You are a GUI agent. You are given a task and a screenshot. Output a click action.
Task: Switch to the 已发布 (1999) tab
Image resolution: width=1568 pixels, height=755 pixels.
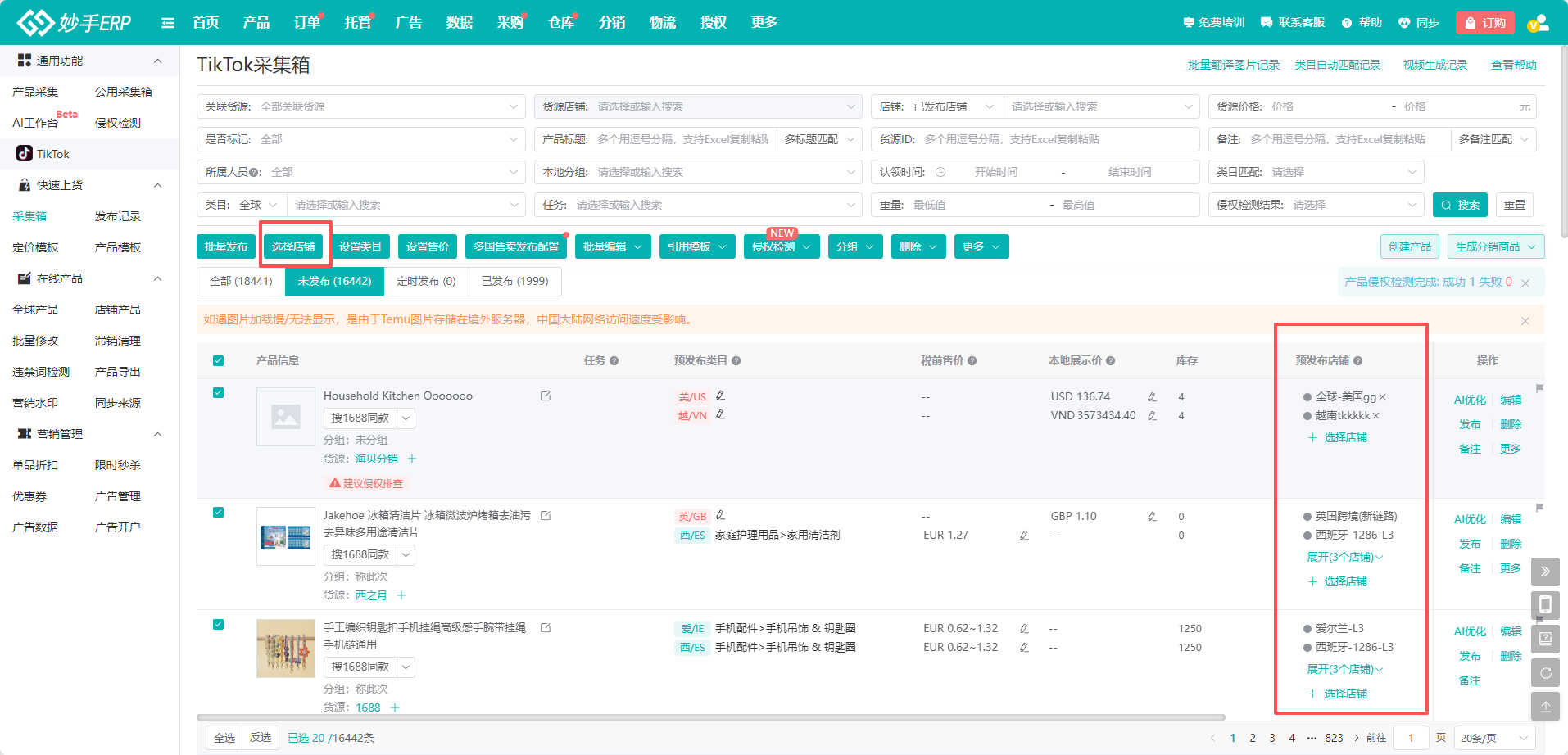coord(514,281)
